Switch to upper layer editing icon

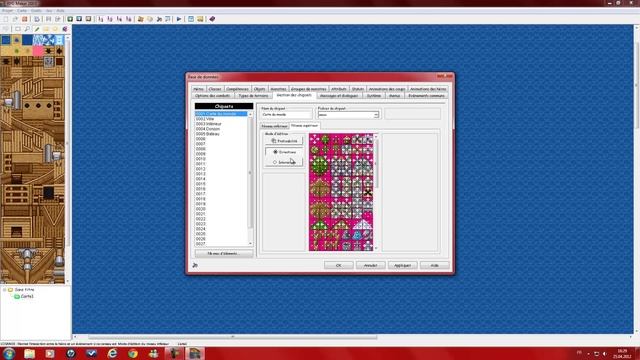(79, 19)
